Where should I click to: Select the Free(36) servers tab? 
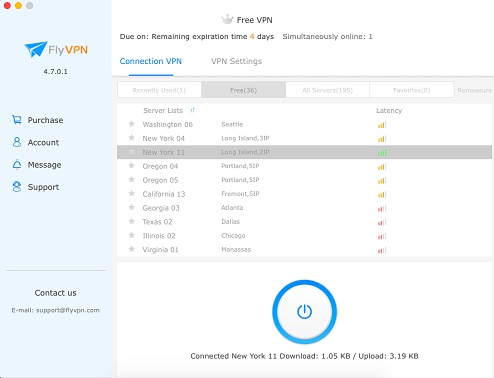pos(243,90)
